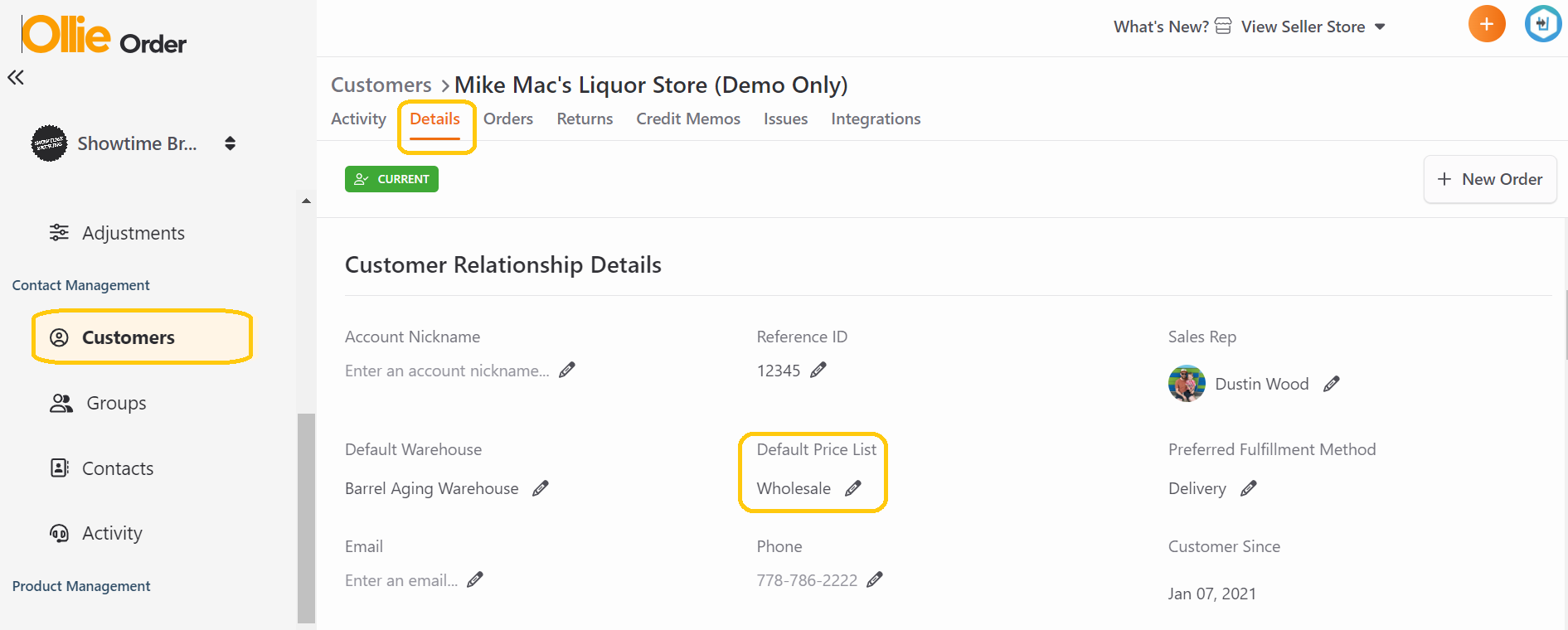1568x630 pixels.
Task: Edit Preferred Fulfillment Method pencil icon
Action: pos(1249,488)
